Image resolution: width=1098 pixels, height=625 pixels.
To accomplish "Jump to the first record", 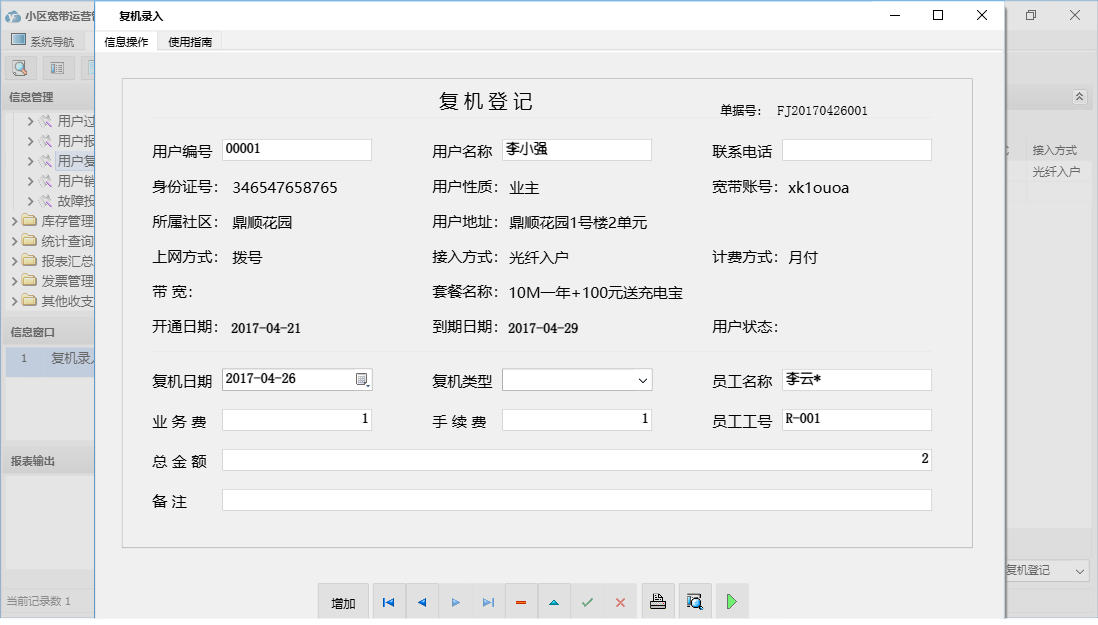I will coord(389,602).
